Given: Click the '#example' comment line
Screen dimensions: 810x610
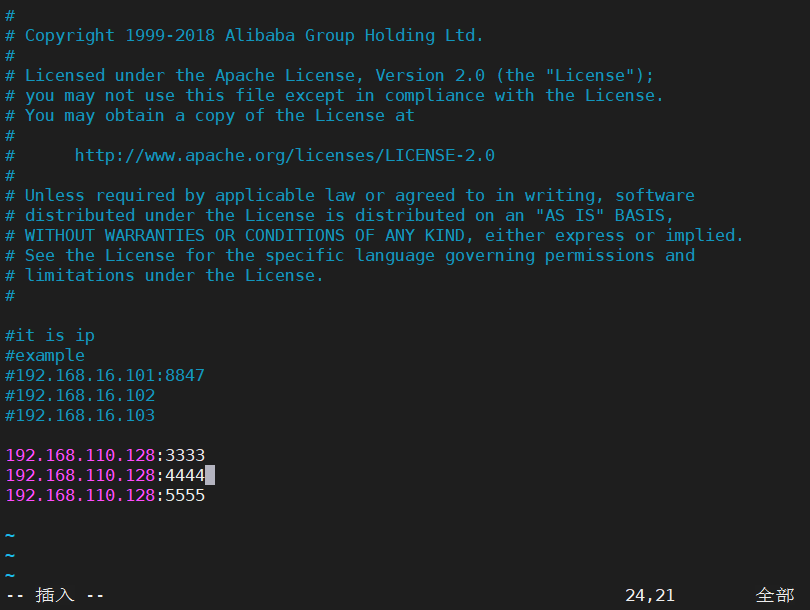Looking at the screenshot, I should [45, 356].
